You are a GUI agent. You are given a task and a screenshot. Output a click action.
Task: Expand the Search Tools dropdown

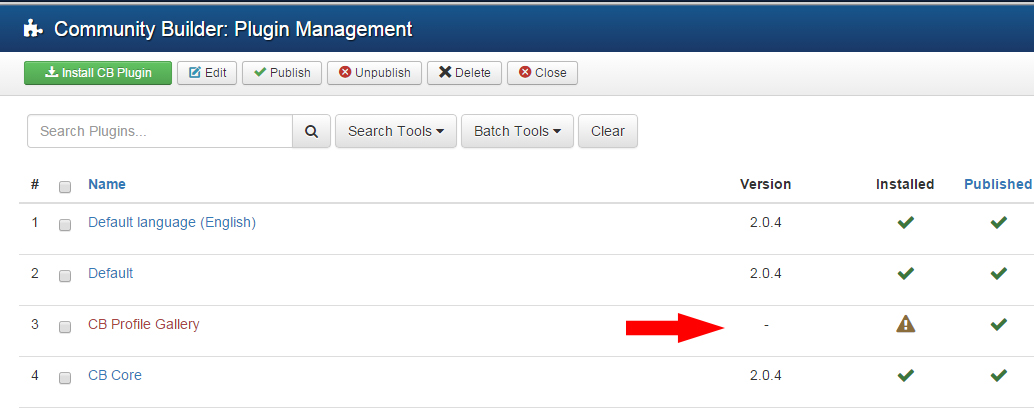click(395, 131)
